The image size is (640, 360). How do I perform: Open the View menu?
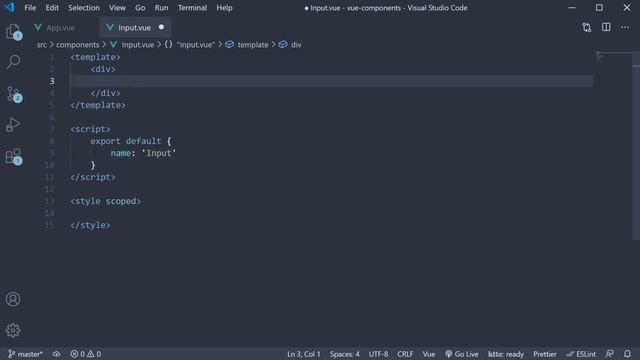point(117,8)
